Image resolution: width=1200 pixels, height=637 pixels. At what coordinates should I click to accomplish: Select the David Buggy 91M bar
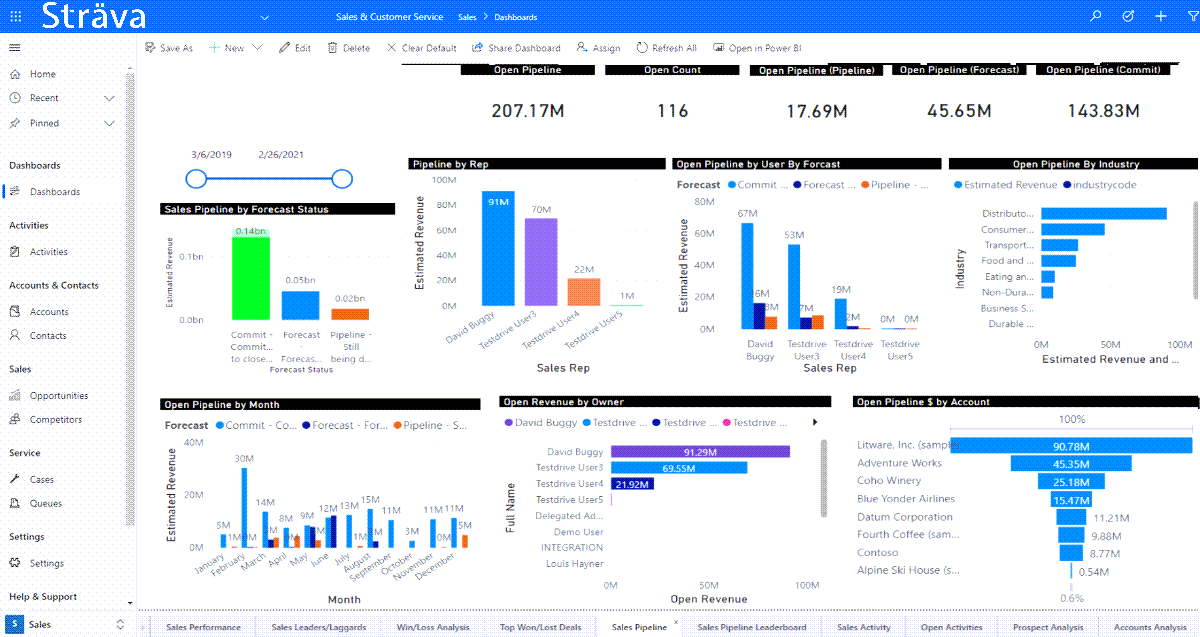[497, 248]
